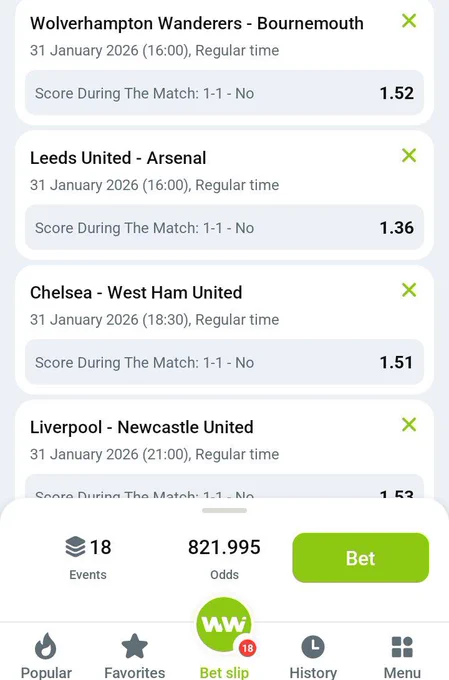This screenshot has width=449, height=680.
Task: Open the Favorites star icon
Action: point(134,646)
